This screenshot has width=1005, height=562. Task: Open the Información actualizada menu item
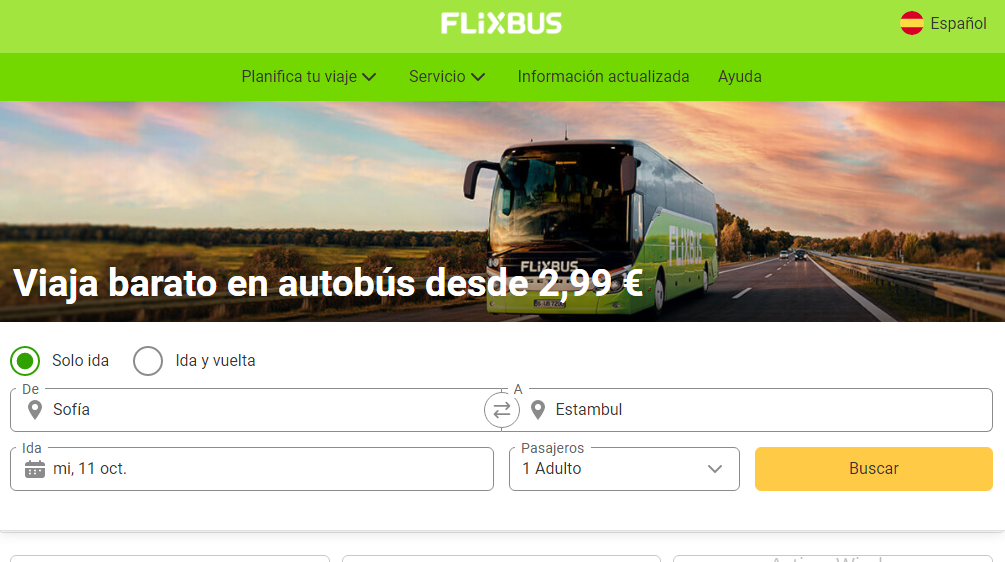[x=603, y=77]
